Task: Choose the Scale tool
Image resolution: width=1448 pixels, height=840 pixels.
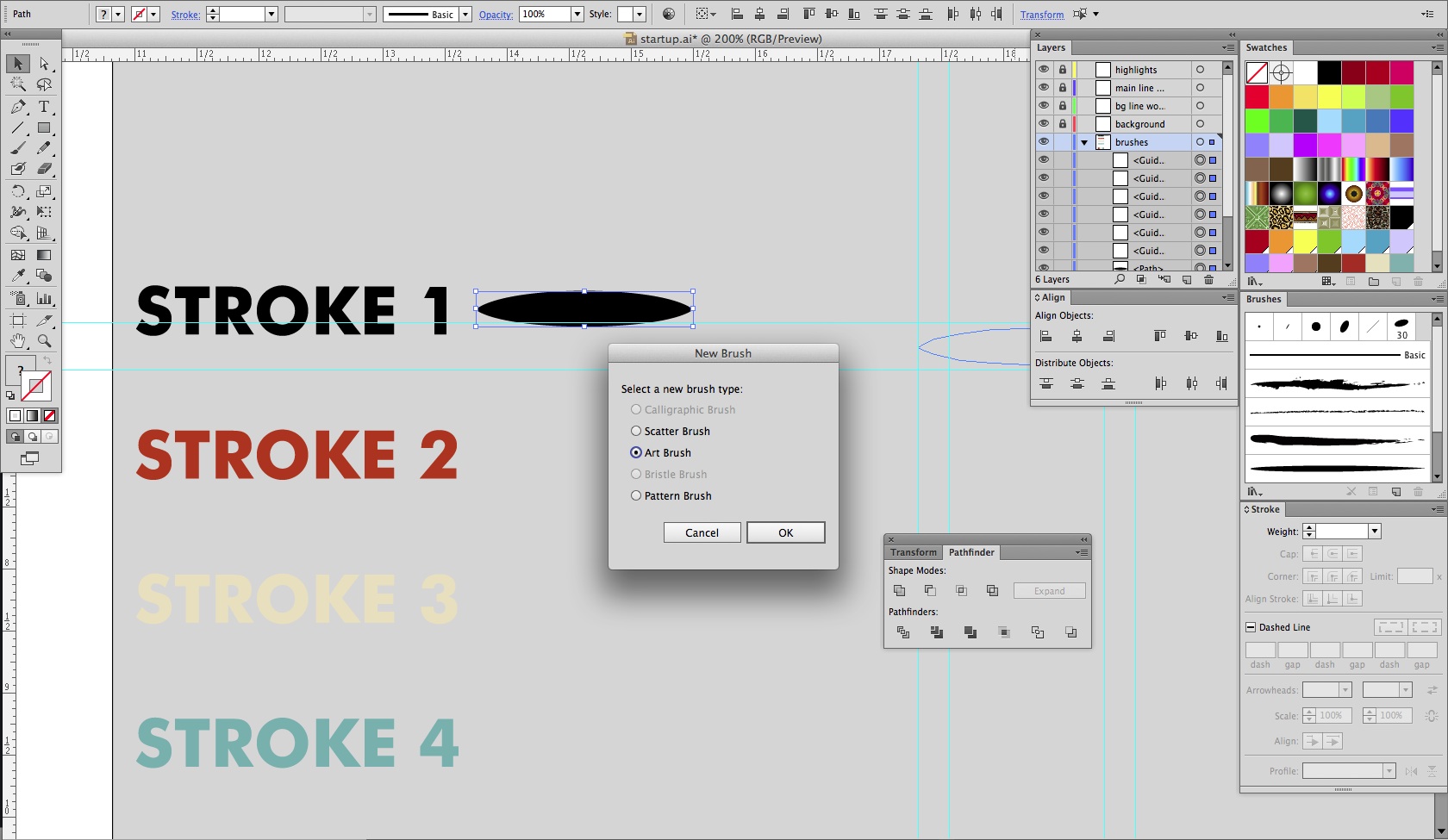Action: point(44,191)
